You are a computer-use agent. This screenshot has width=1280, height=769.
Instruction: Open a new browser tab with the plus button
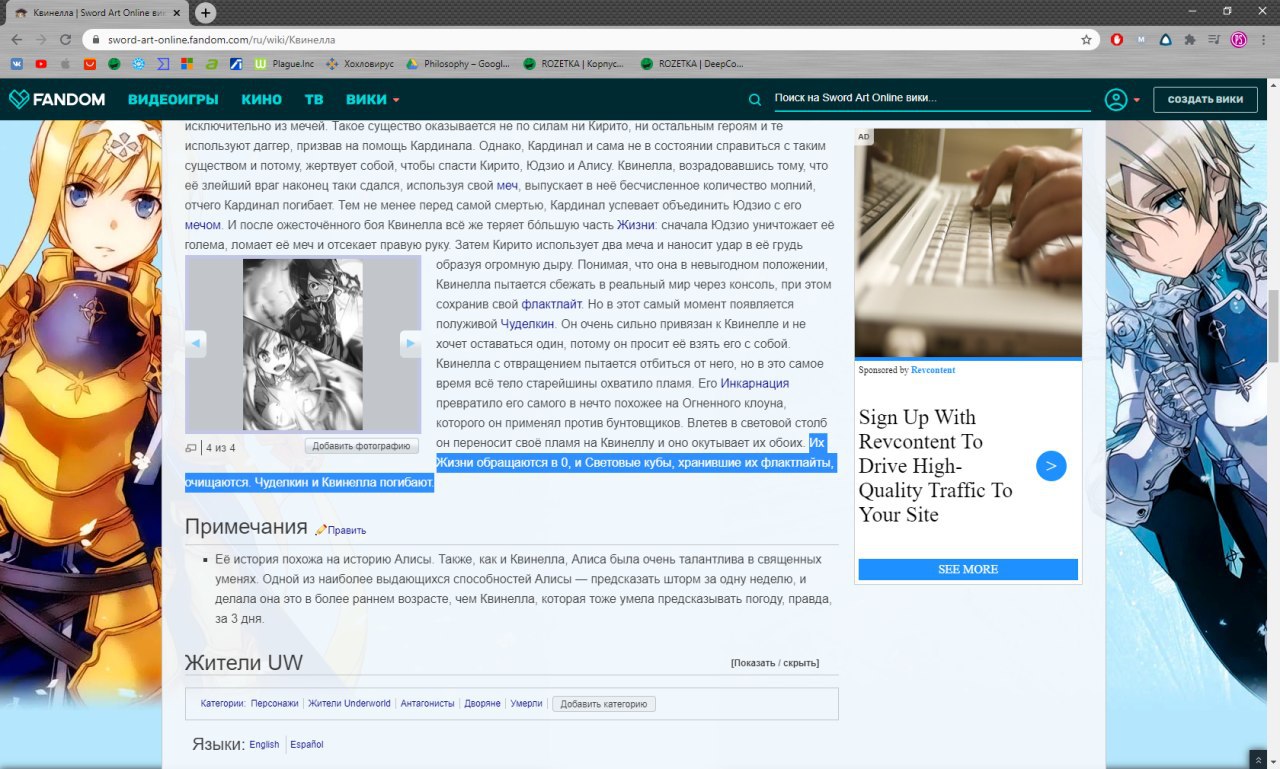pyautogui.click(x=205, y=13)
